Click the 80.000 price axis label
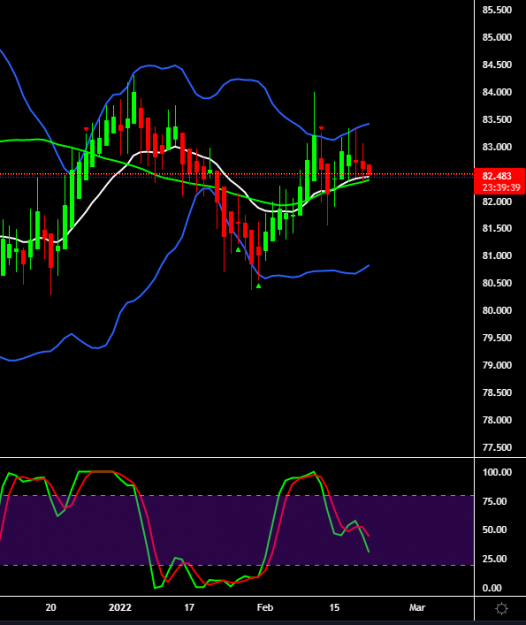526x625 pixels. coord(497,311)
